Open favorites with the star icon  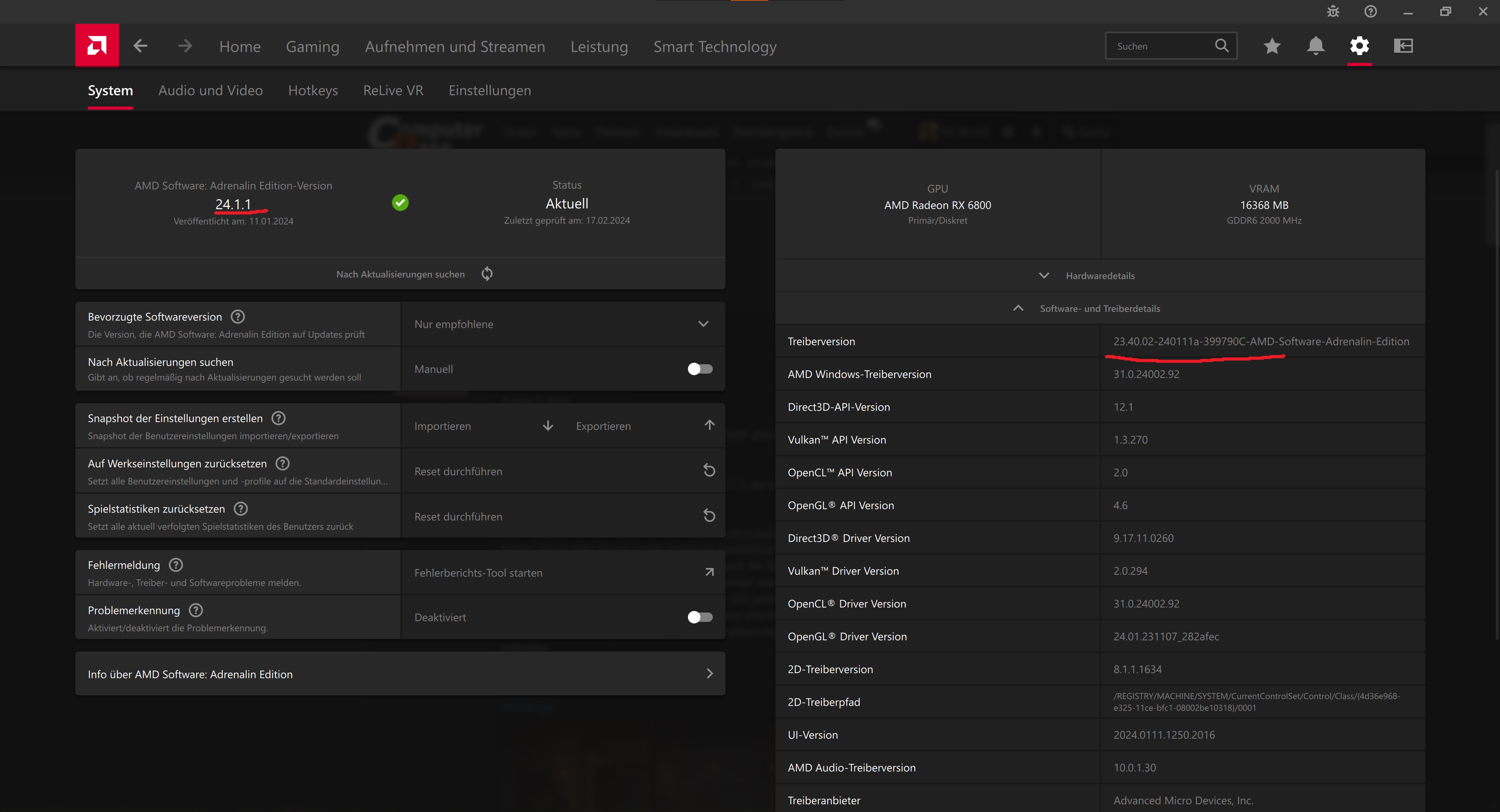pyautogui.click(x=1272, y=45)
